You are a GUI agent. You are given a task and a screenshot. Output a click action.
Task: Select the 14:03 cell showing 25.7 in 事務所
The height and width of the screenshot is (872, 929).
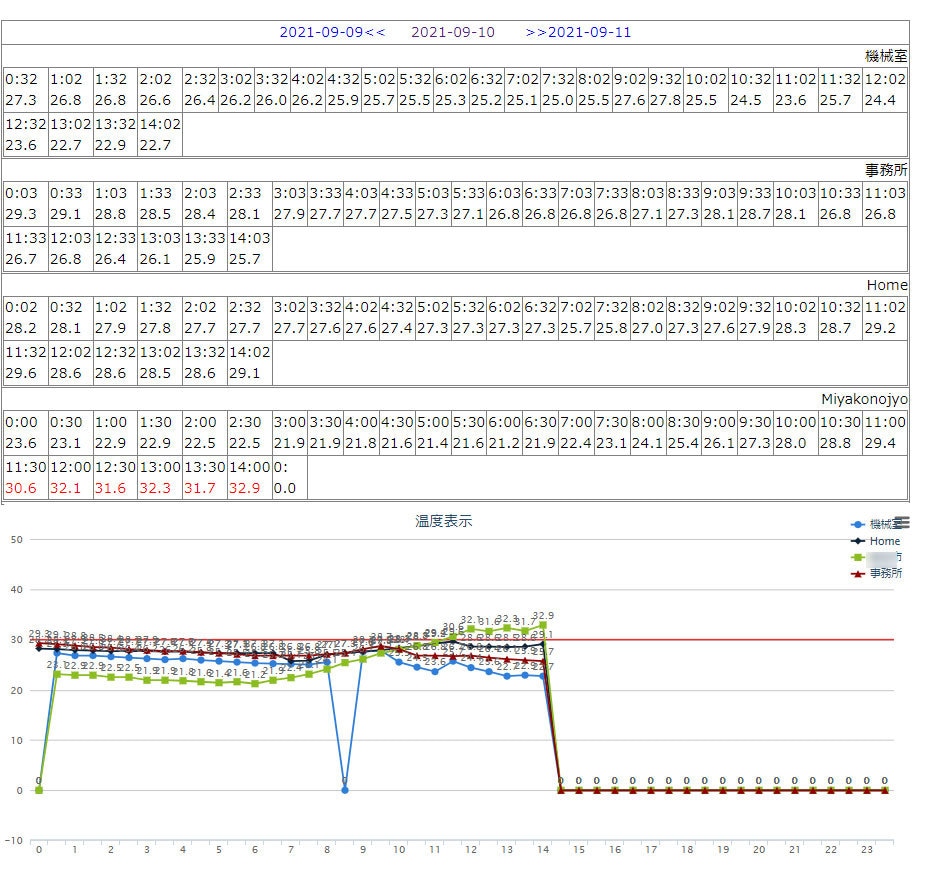point(249,248)
